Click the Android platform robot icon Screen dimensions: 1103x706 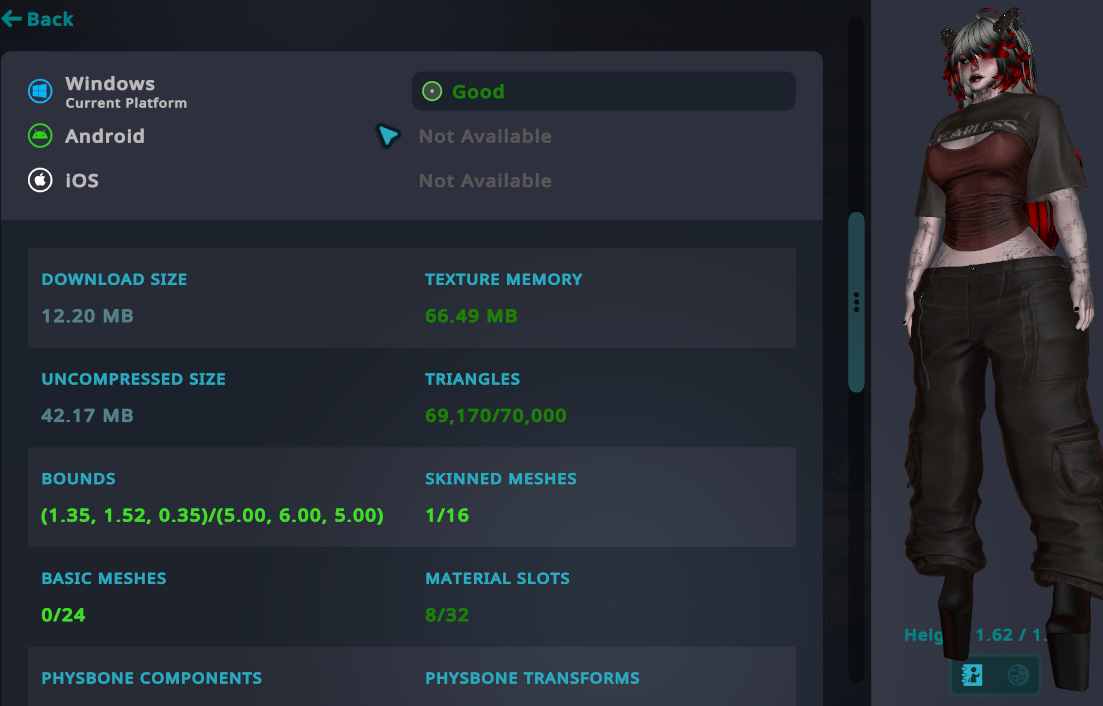click(x=40, y=136)
